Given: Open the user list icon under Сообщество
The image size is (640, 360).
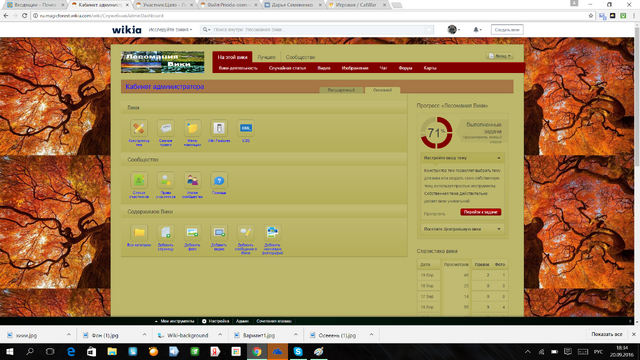Looking at the screenshot, I should point(139,180).
